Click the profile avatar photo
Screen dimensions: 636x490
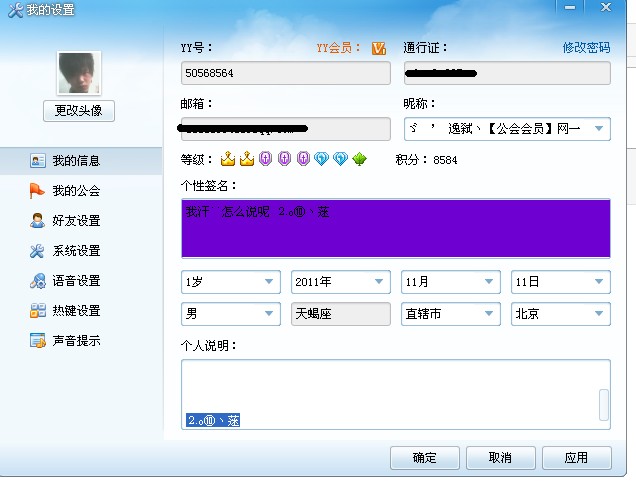79,73
